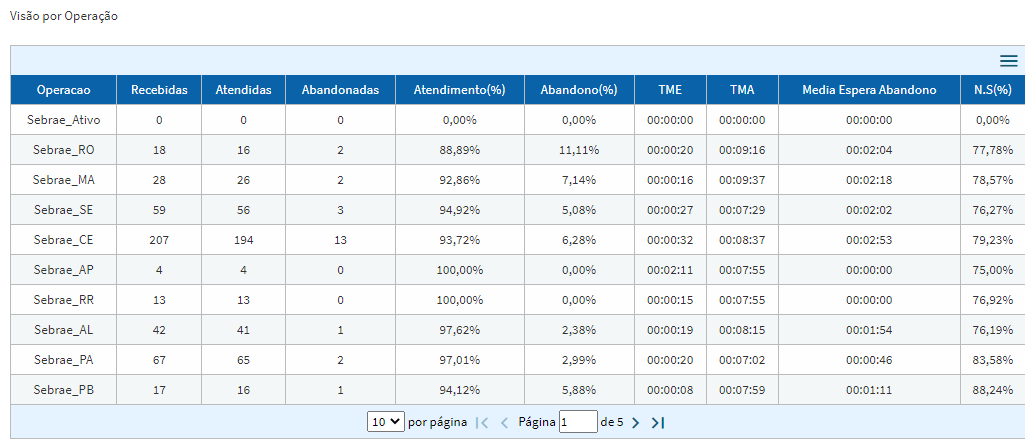Sort by Abandono(%) column header

pyautogui.click(x=579, y=90)
